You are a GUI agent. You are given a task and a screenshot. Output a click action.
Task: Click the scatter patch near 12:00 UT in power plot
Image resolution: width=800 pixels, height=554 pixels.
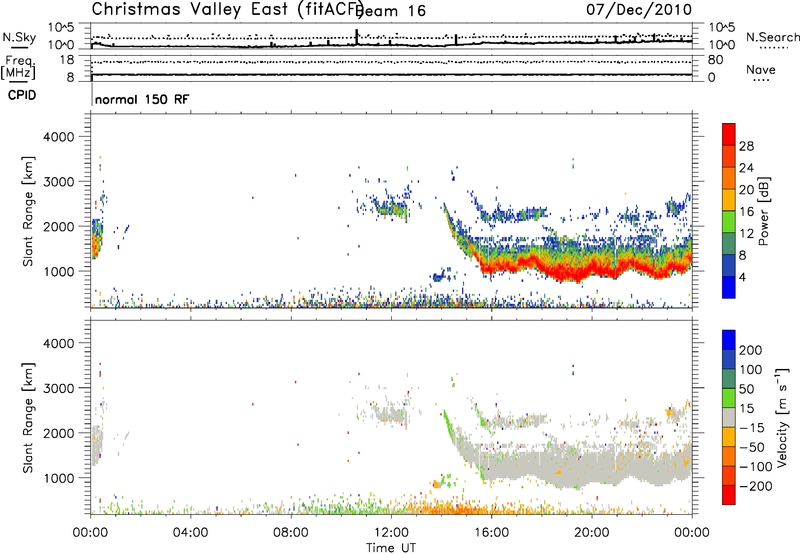coord(392,208)
